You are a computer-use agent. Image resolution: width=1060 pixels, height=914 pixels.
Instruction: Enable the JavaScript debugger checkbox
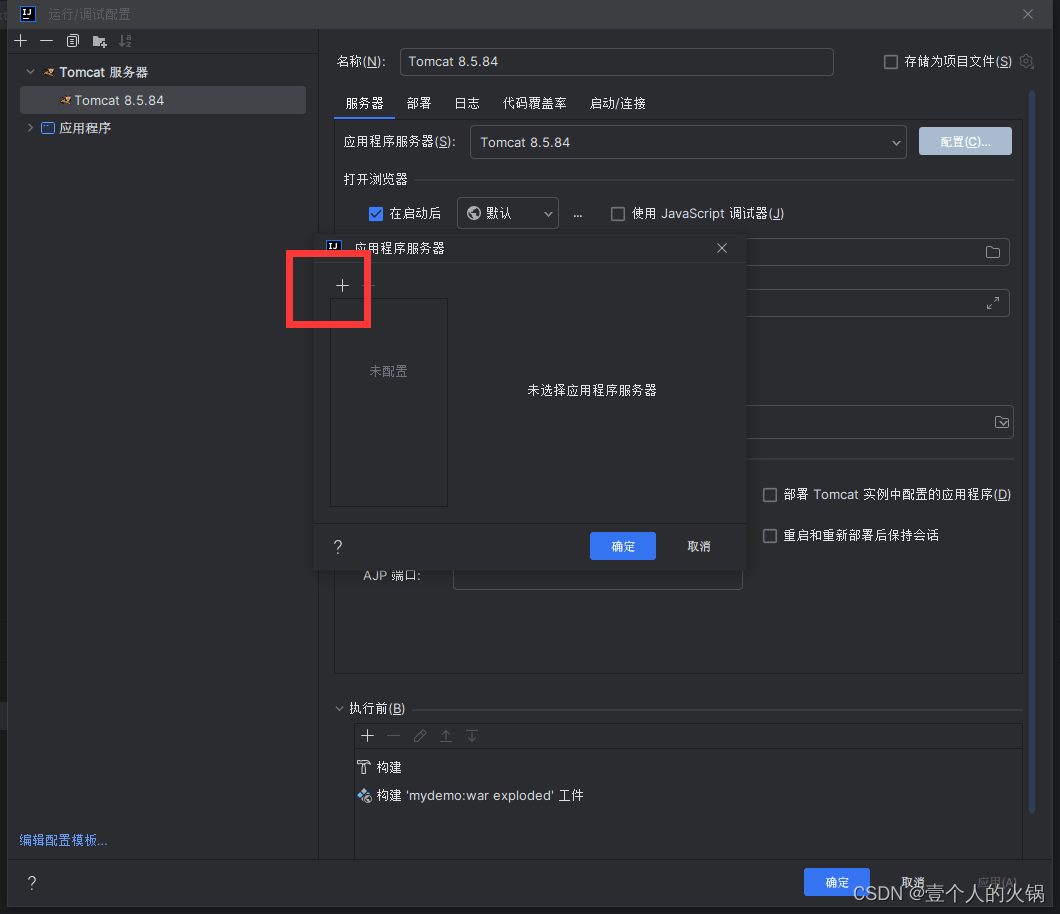618,214
